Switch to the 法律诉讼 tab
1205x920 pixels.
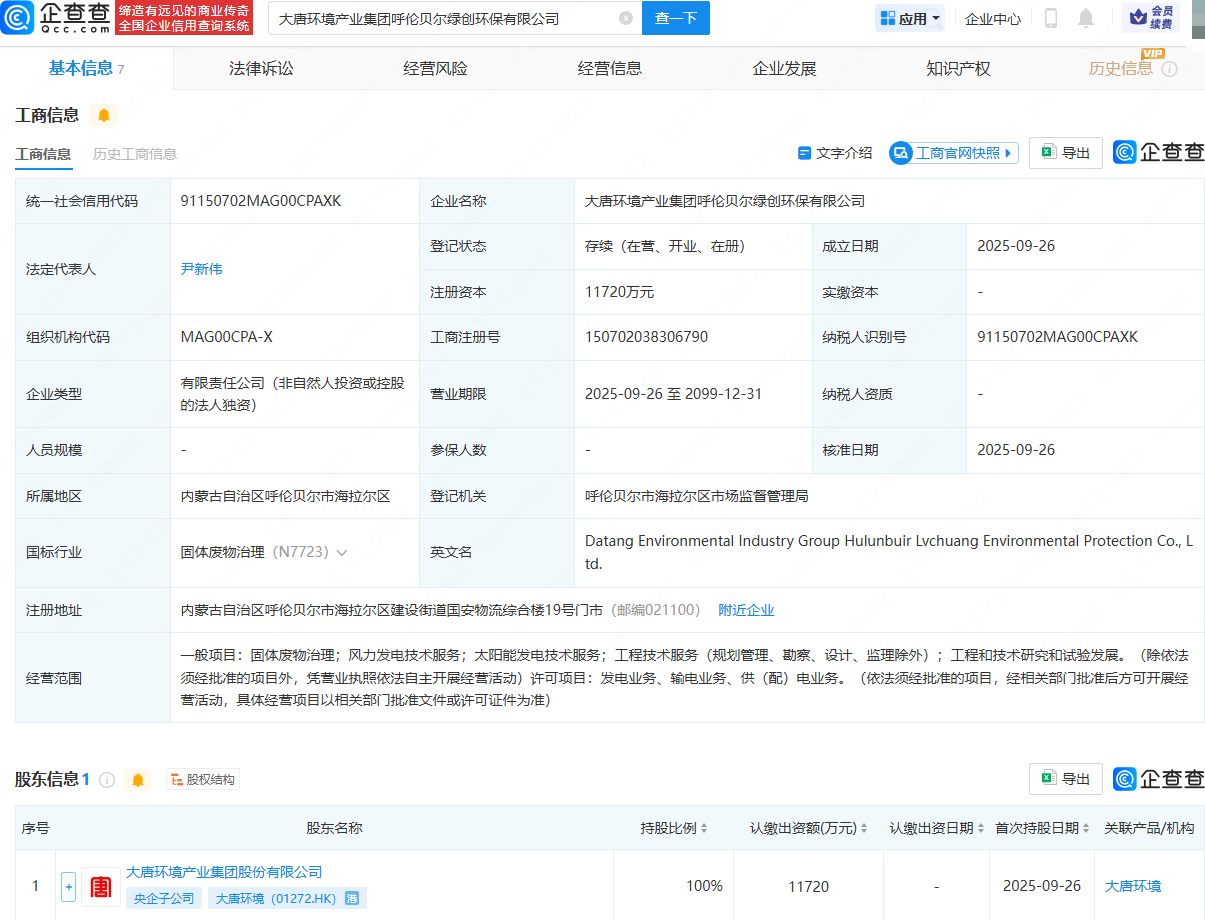[261, 69]
